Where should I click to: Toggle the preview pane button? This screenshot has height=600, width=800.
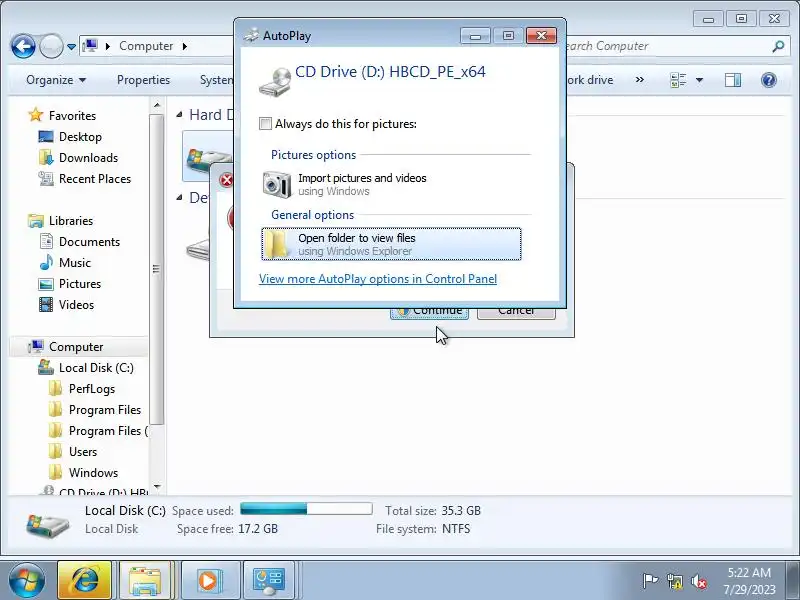click(733, 80)
